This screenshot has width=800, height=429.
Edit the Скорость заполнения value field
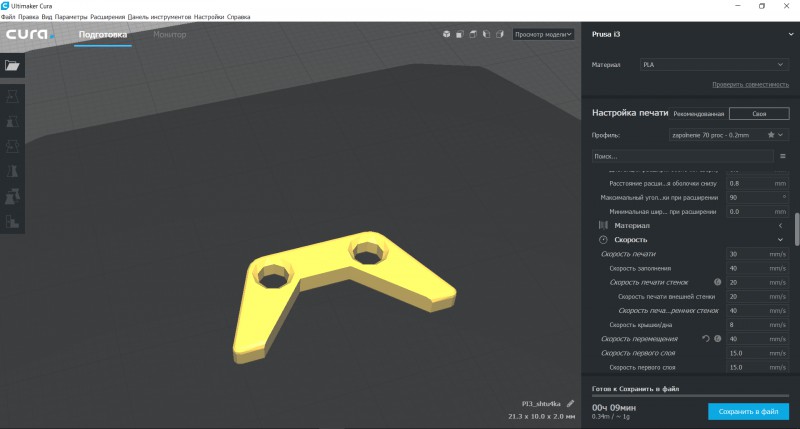coord(757,268)
